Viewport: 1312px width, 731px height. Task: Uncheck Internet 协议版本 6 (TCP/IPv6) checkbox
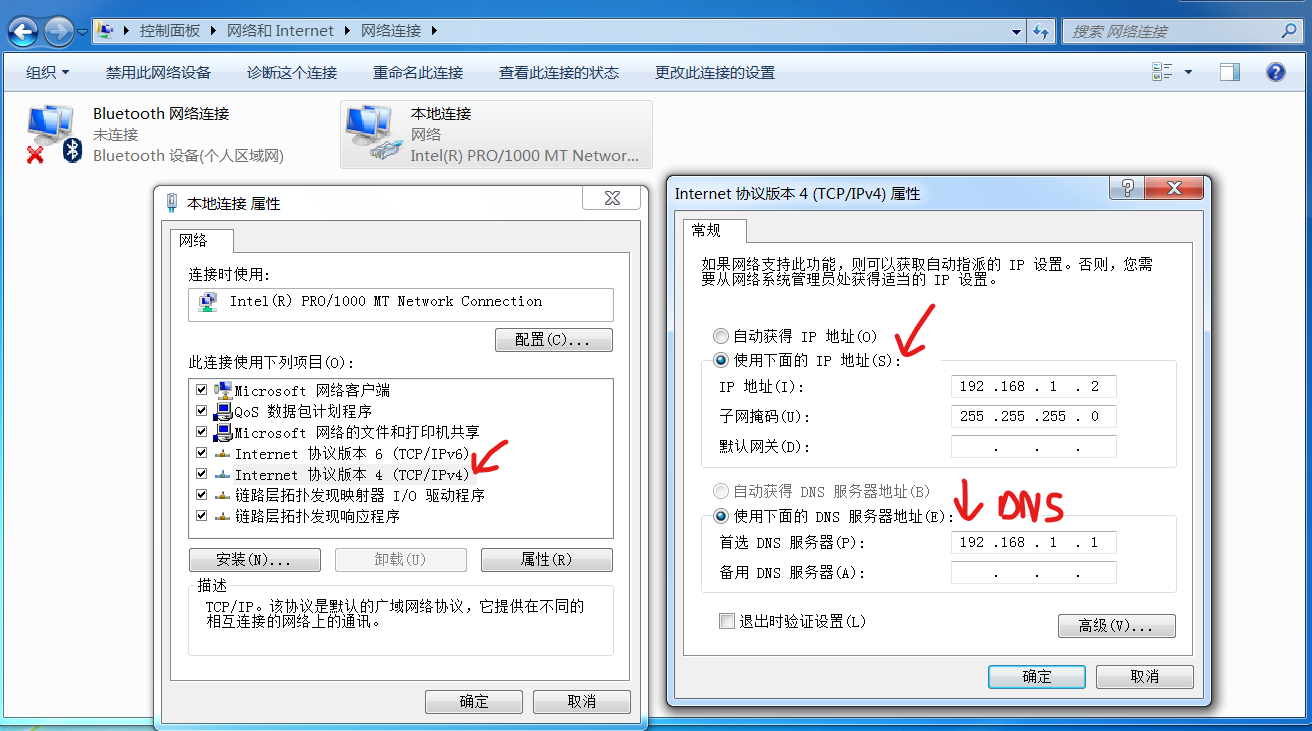coord(202,453)
